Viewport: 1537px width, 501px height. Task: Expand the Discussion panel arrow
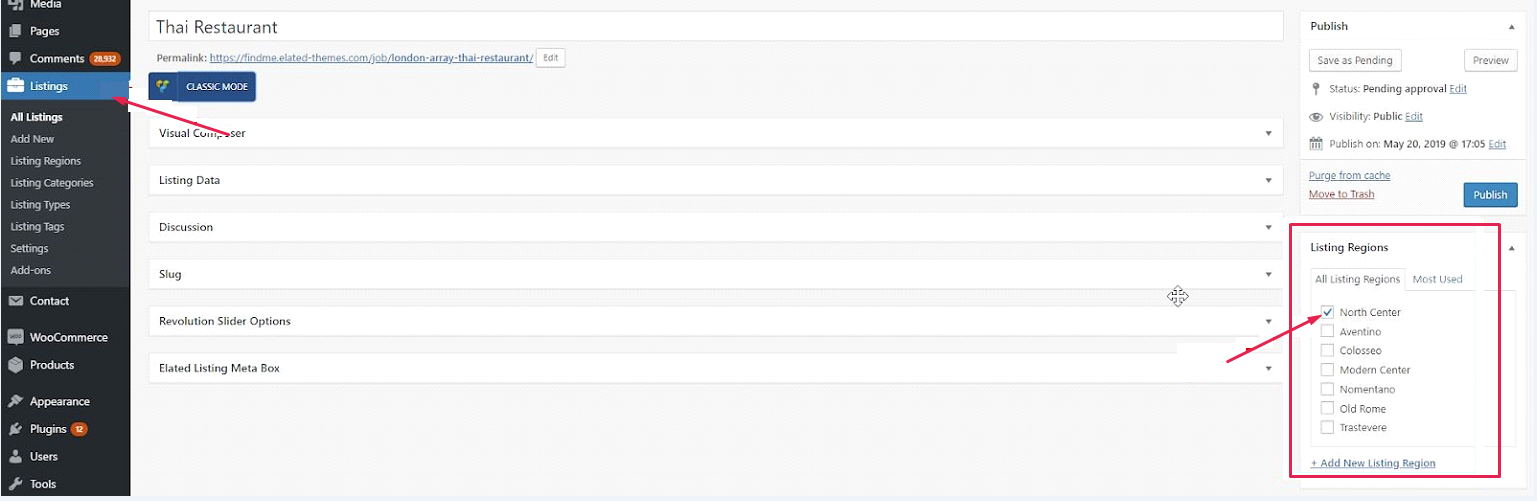1268,227
